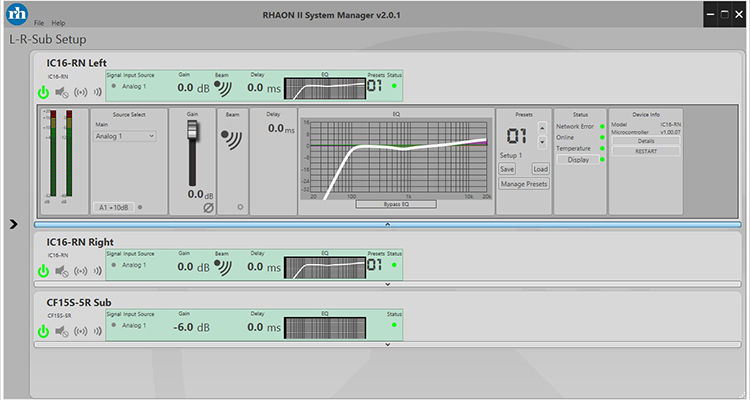Open the File menu
The height and width of the screenshot is (400, 750).
click(x=38, y=22)
